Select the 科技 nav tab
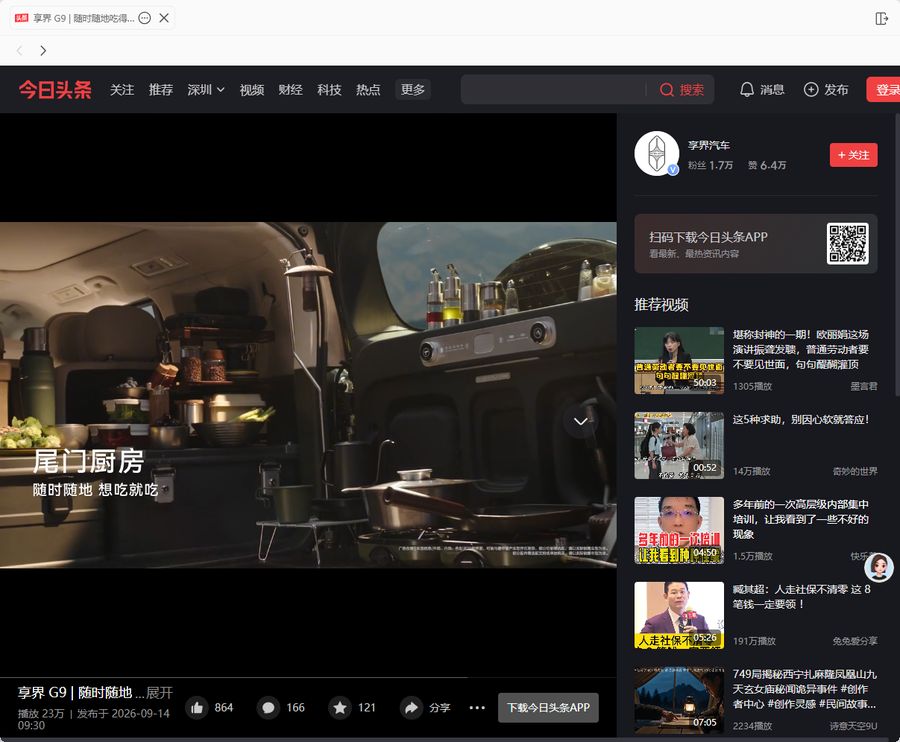This screenshot has width=900, height=742. tap(329, 90)
